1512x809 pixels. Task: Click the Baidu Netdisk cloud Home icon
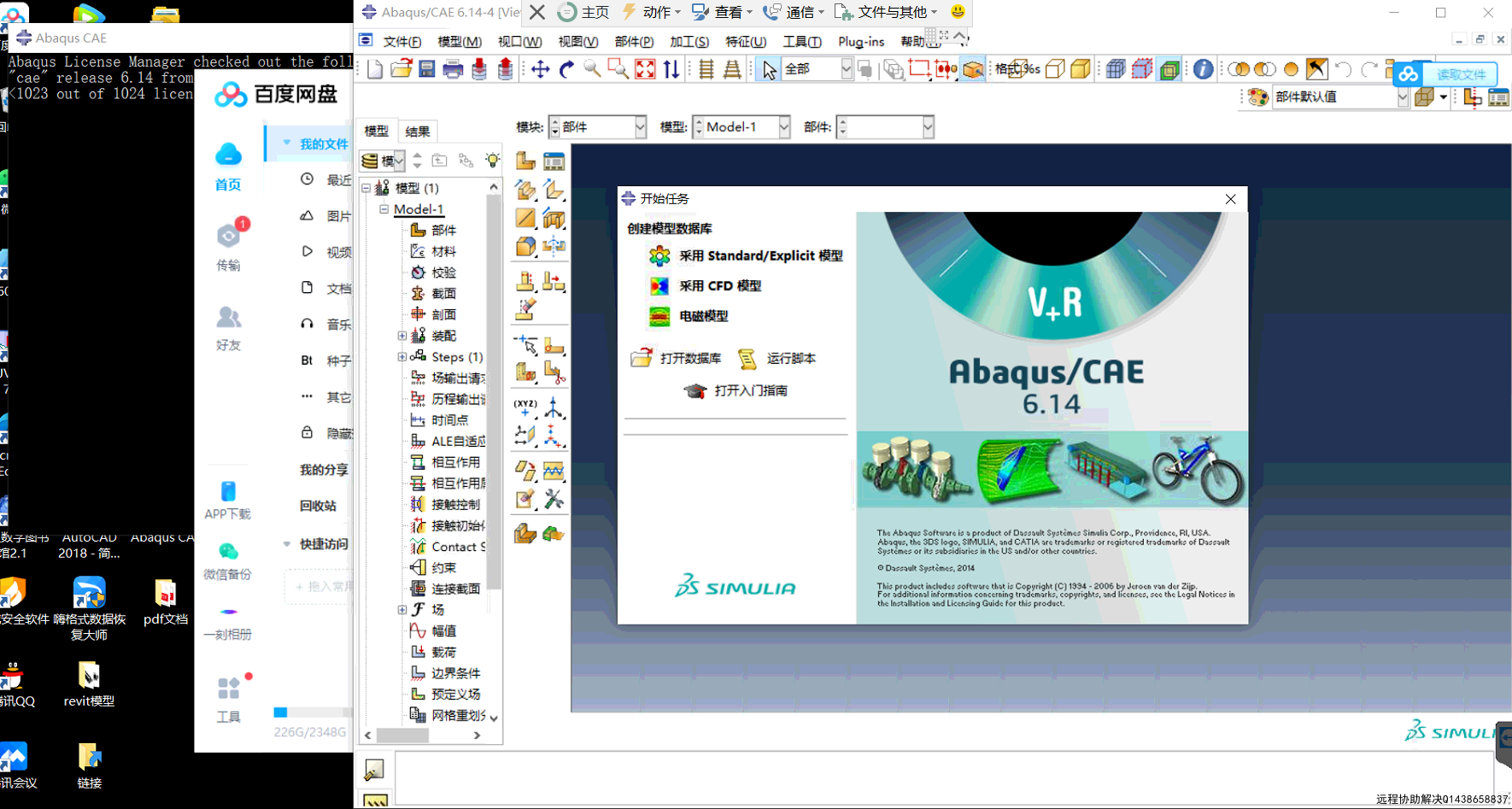[x=228, y=155]
